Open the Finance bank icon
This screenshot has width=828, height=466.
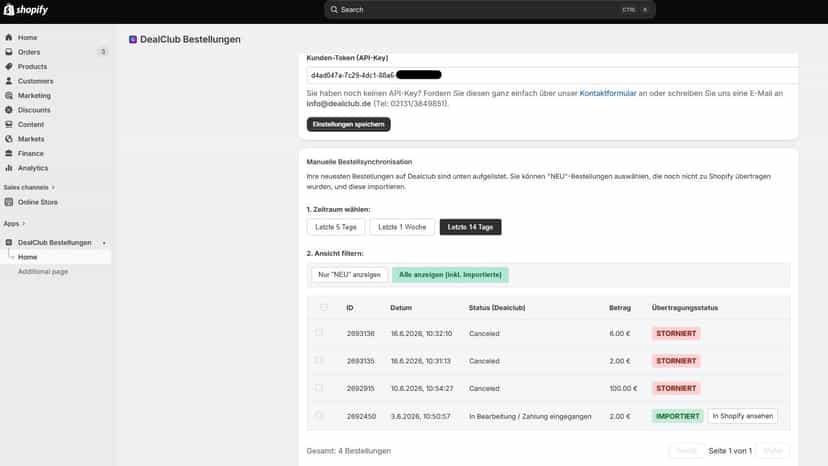(x=8, y=153)
